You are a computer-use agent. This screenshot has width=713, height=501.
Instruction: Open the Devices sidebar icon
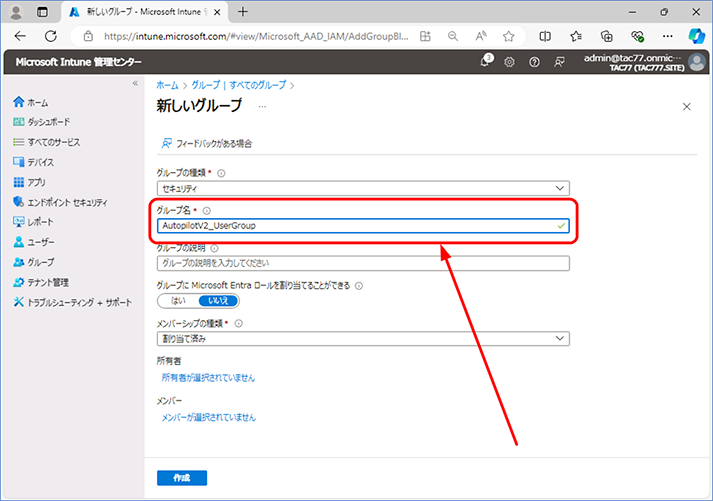[x=19, y=162]
